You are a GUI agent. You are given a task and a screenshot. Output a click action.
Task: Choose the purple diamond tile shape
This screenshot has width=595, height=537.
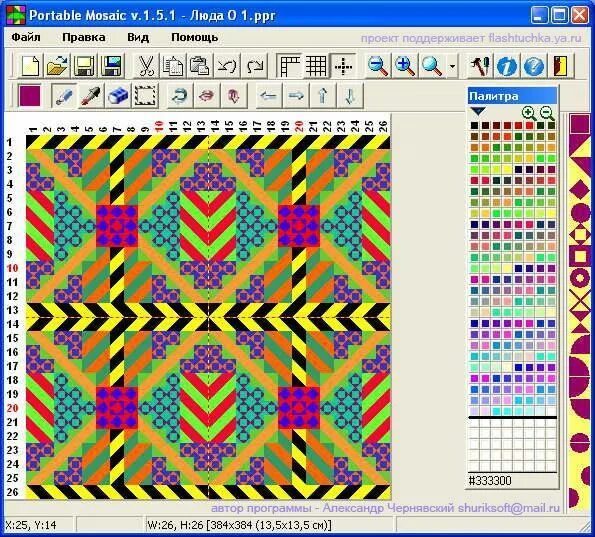579,190
